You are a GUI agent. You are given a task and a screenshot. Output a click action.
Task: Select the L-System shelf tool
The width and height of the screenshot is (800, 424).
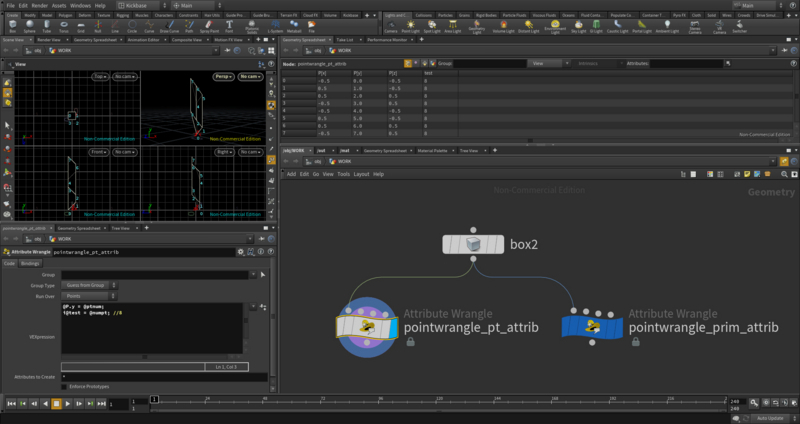point(276,26)
